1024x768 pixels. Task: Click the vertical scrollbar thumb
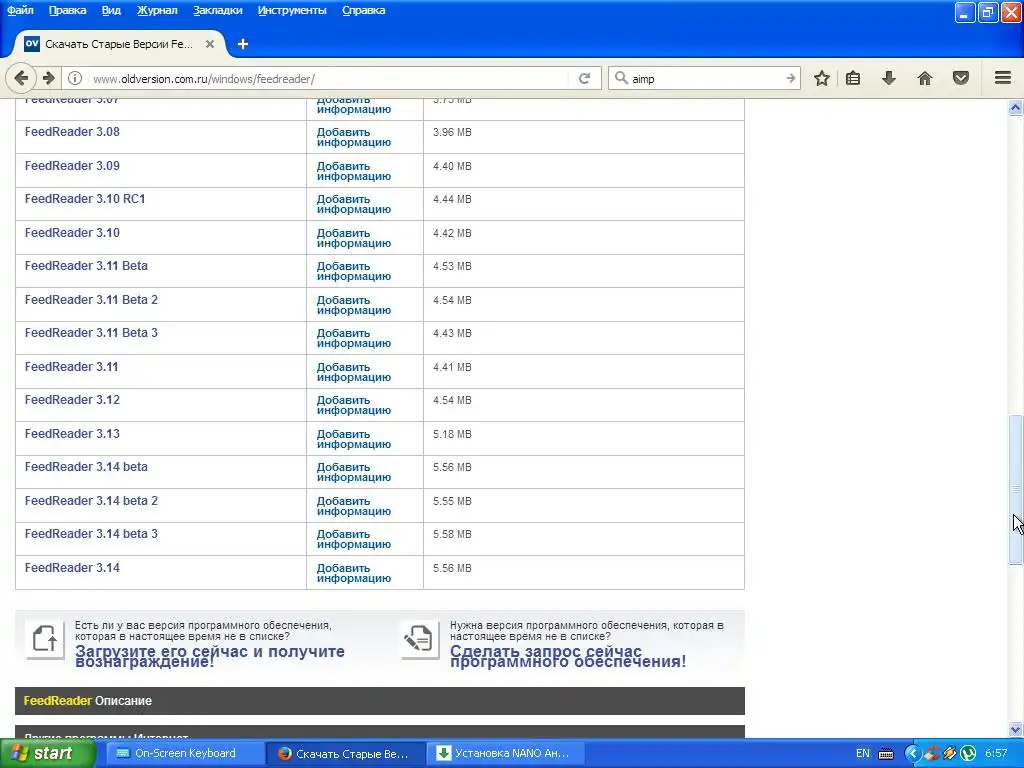coord(1016,489)
